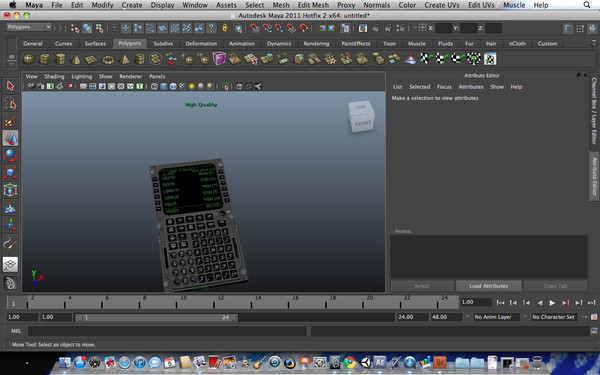Open the Polygons menu set dropdown

point(29,27)
